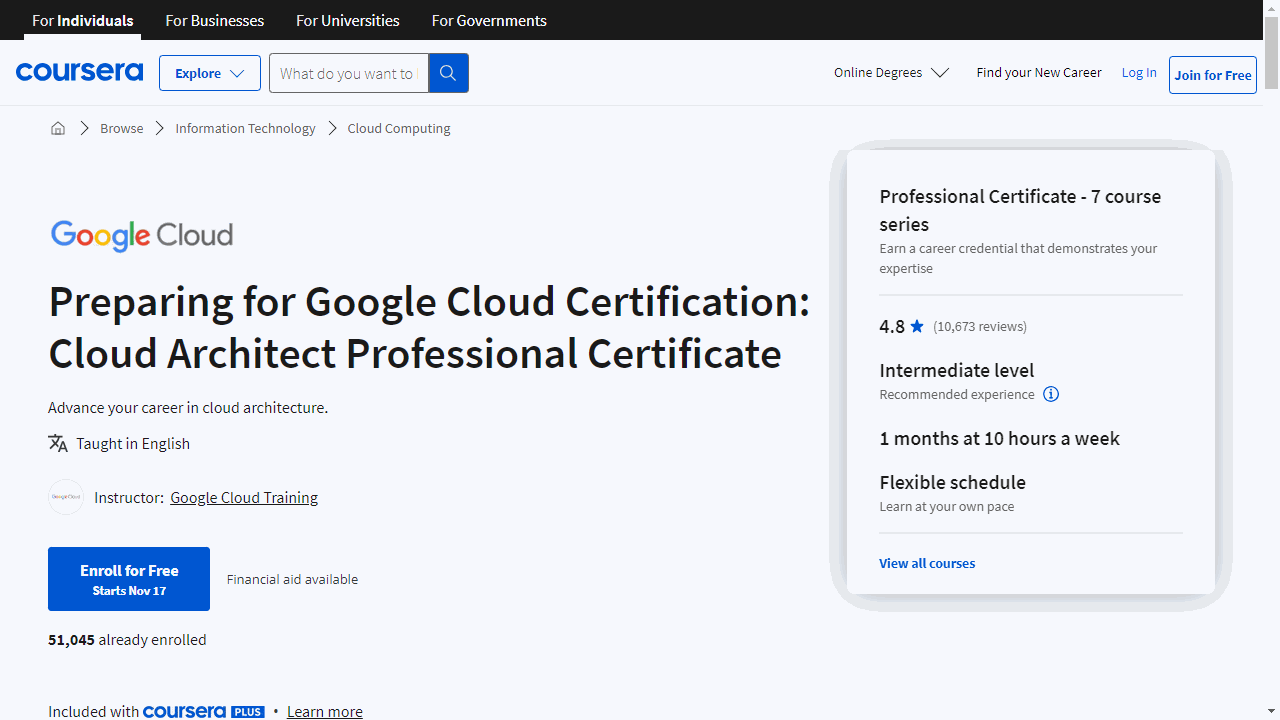Click the 'Intermediate level' text
Screen dimensions: 1280x720
(x=957, y=370)
